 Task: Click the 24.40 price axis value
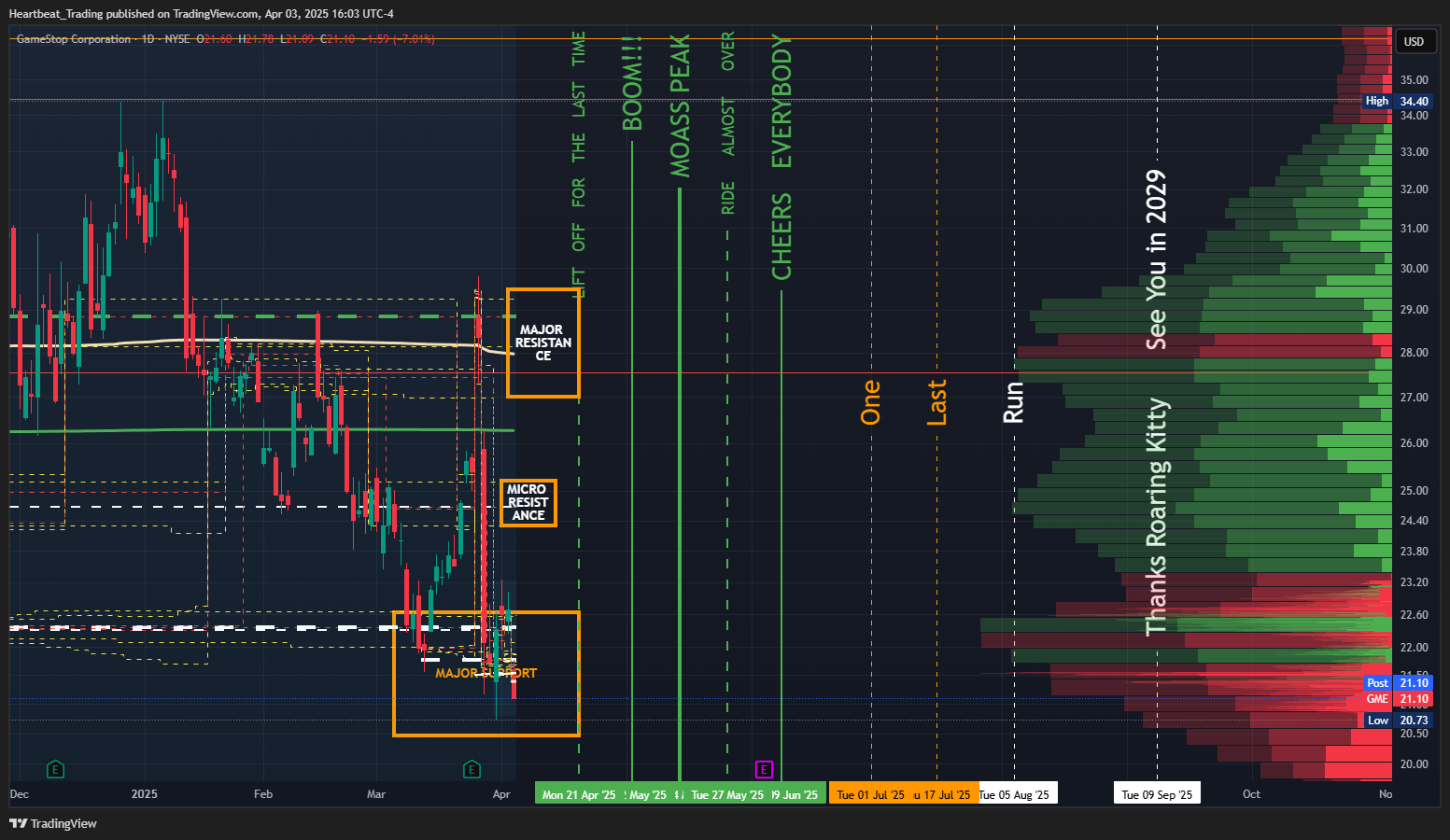point(1414,521)
